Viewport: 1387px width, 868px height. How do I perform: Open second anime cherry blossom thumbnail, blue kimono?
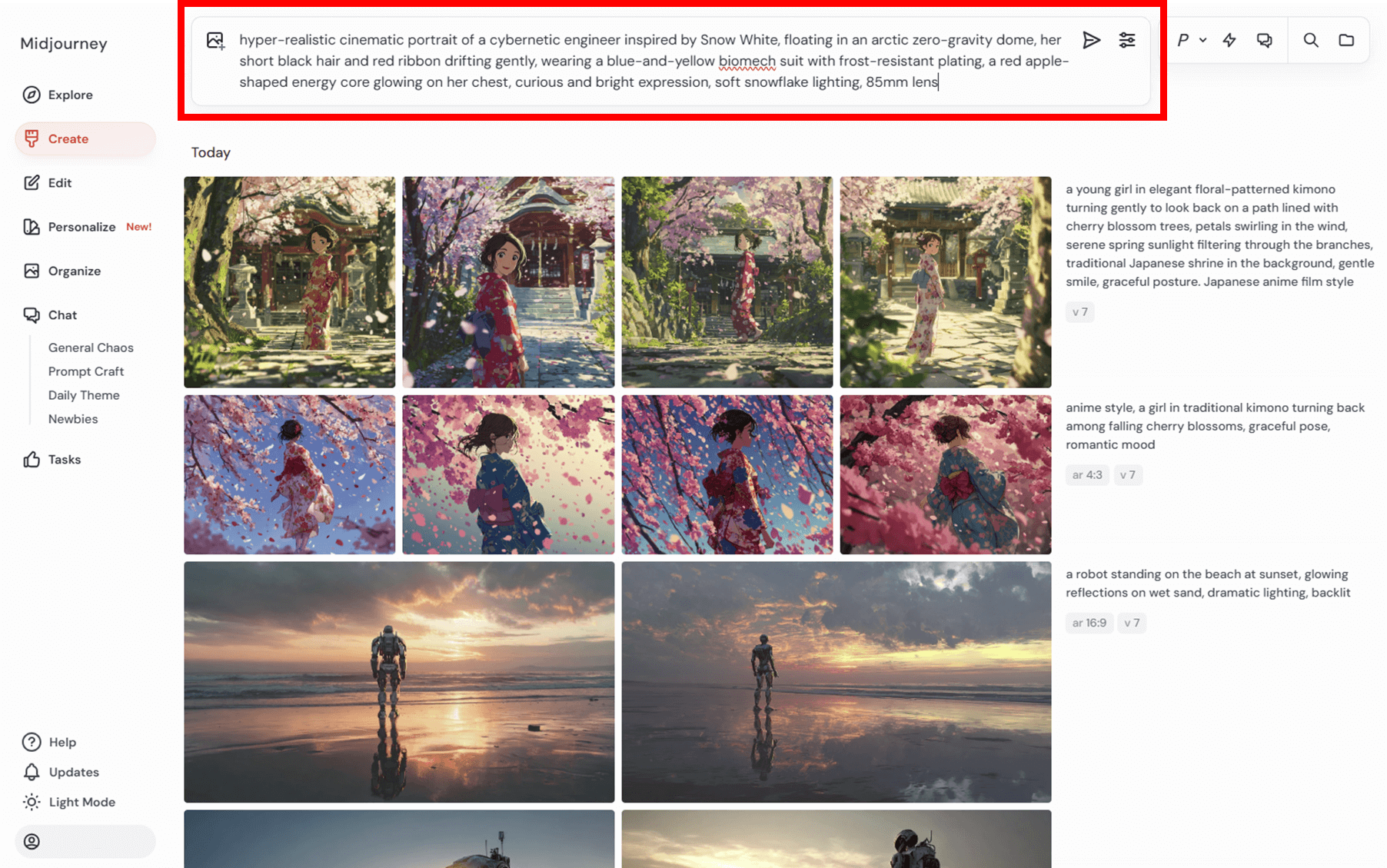(x=508, y=474)
